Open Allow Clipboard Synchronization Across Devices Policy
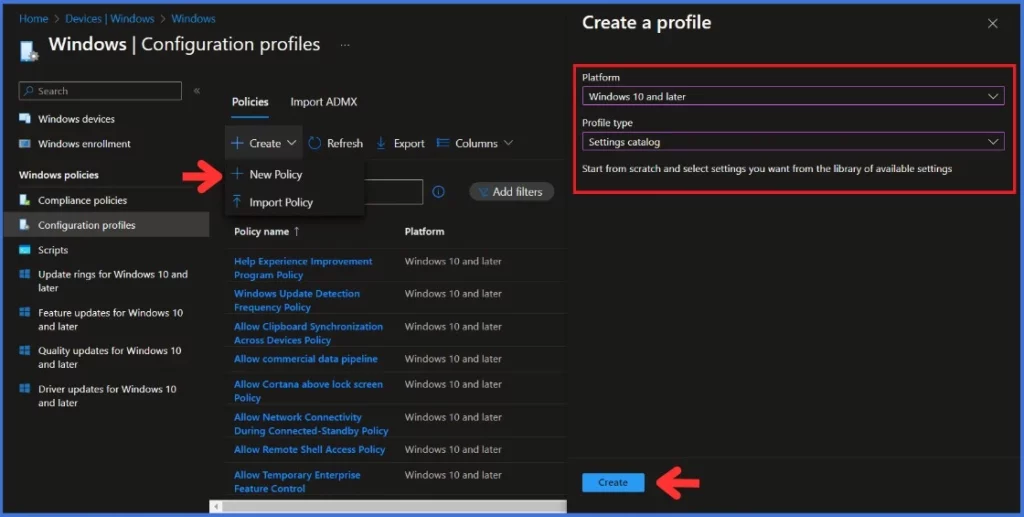 pyautogui.click(x=308, y=333)
